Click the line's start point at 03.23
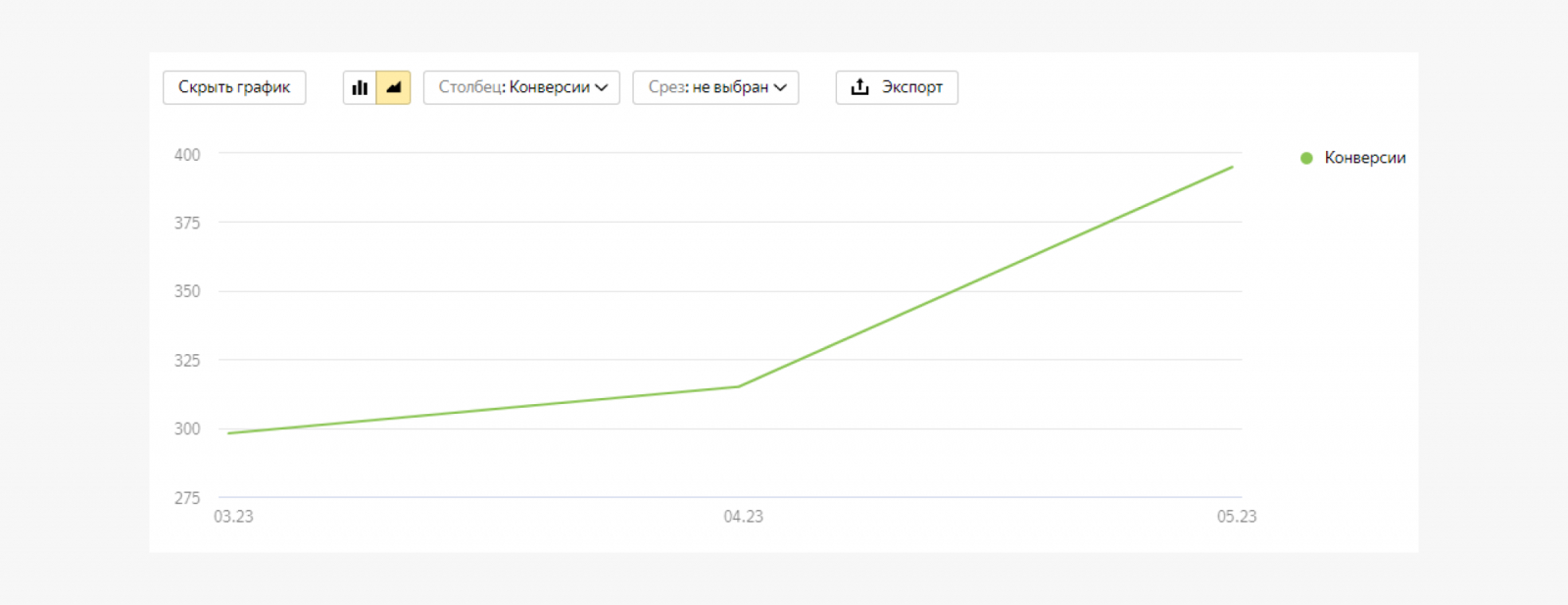This screenshot has height=605, width=1568. (x=229, y=432)
